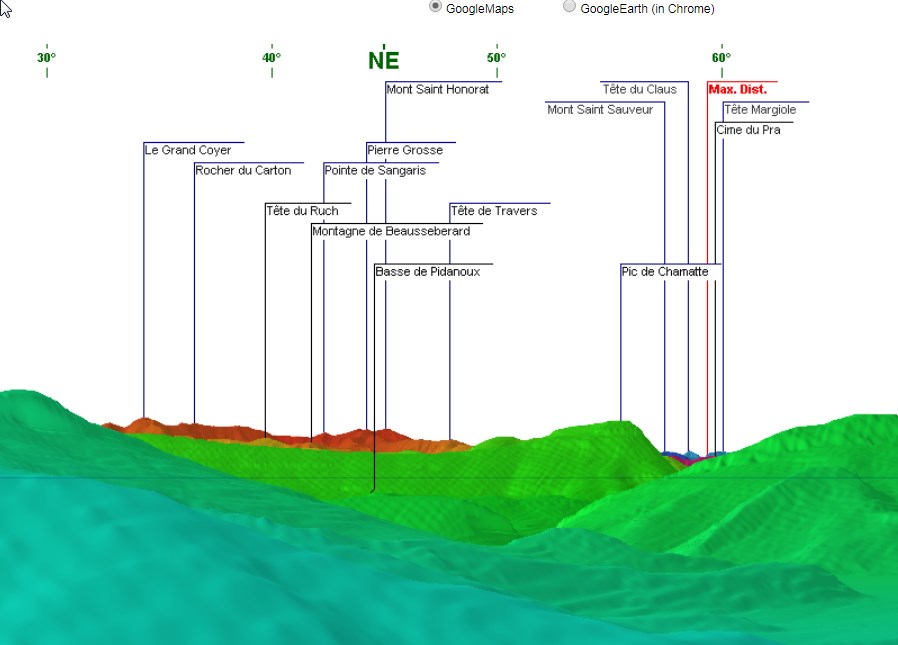898x645 pixels.
Task: Click the Mont Saint Honorat peak label
Action: (438, 89)
